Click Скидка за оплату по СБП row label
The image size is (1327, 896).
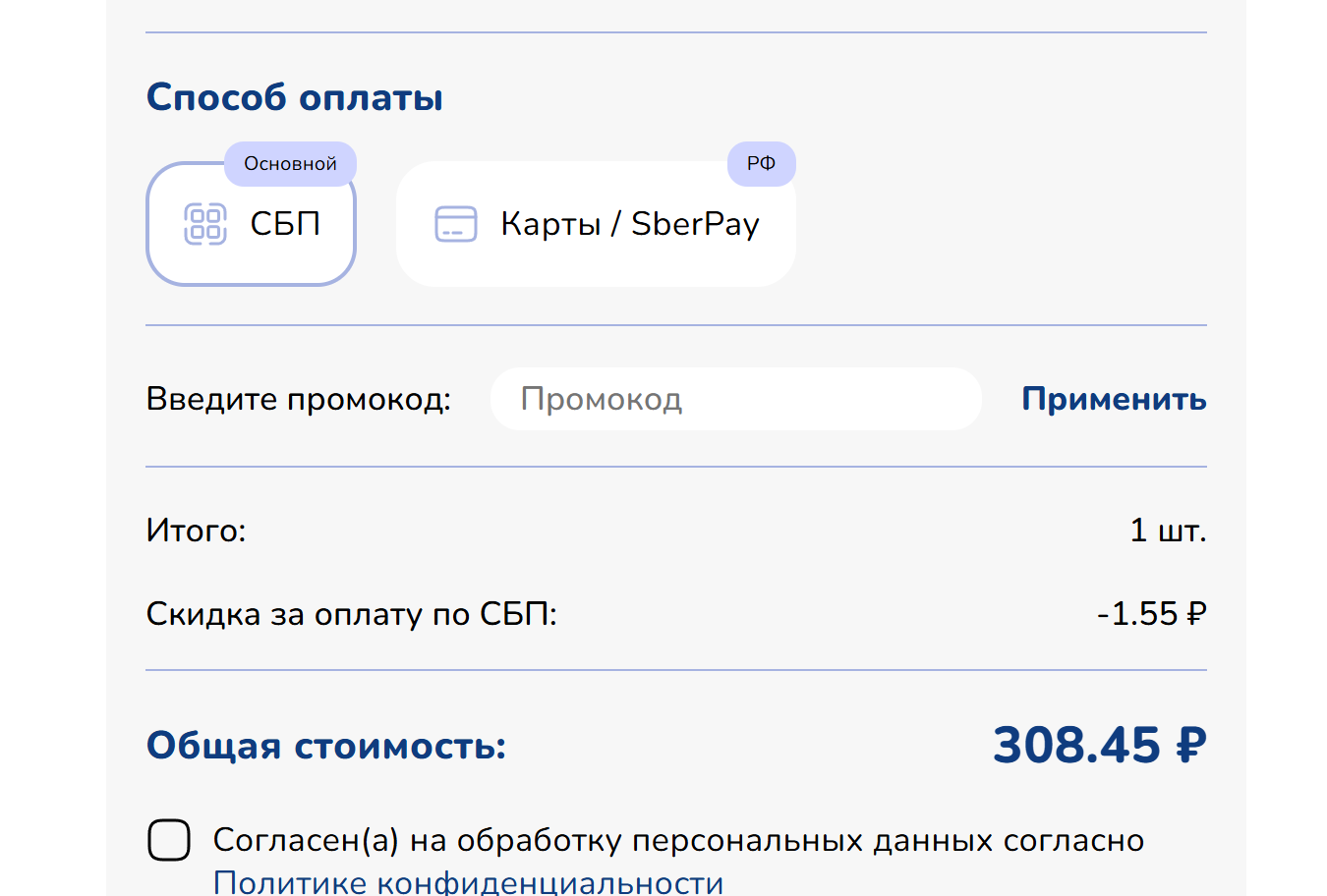pyautogui.click(x=351, y=614)
